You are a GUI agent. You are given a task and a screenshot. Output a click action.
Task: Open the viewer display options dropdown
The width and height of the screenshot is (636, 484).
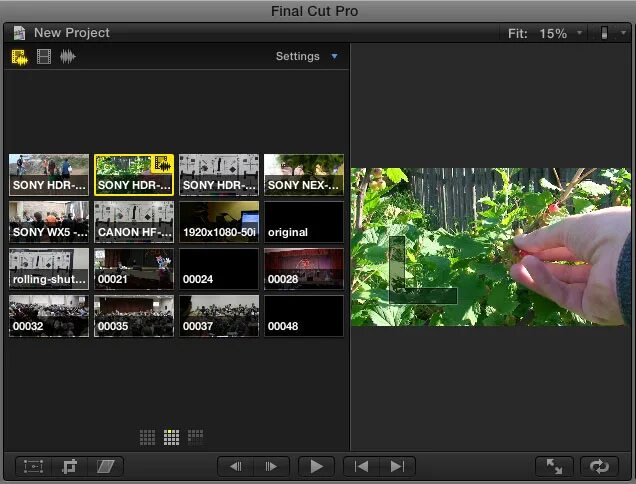click(623, 32)
